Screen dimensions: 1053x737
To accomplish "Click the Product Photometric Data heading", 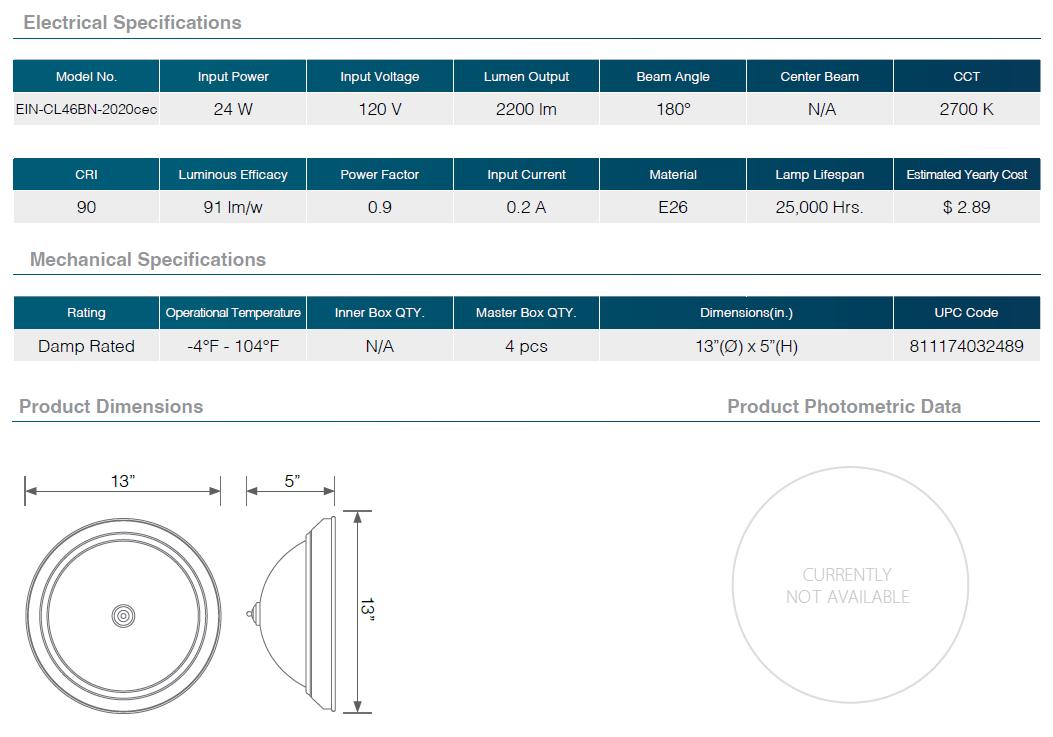I will 843,407.
